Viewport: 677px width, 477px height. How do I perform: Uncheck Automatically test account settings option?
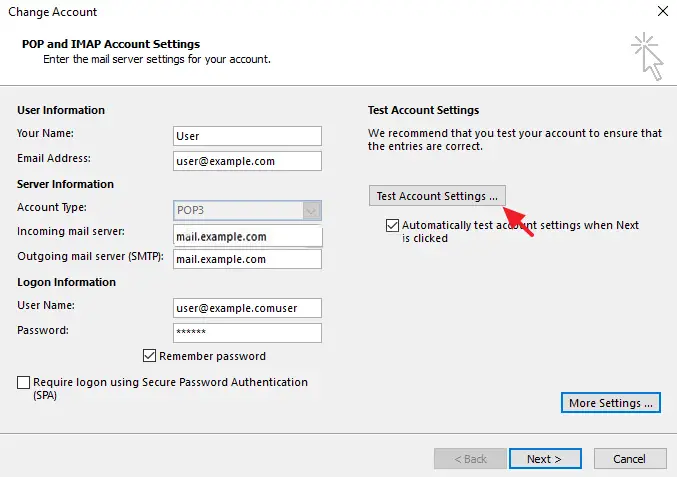tap(392, 225)
